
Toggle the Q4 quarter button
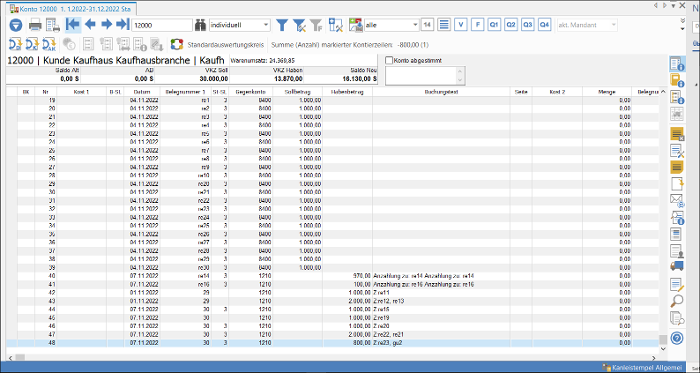point(545,25)
